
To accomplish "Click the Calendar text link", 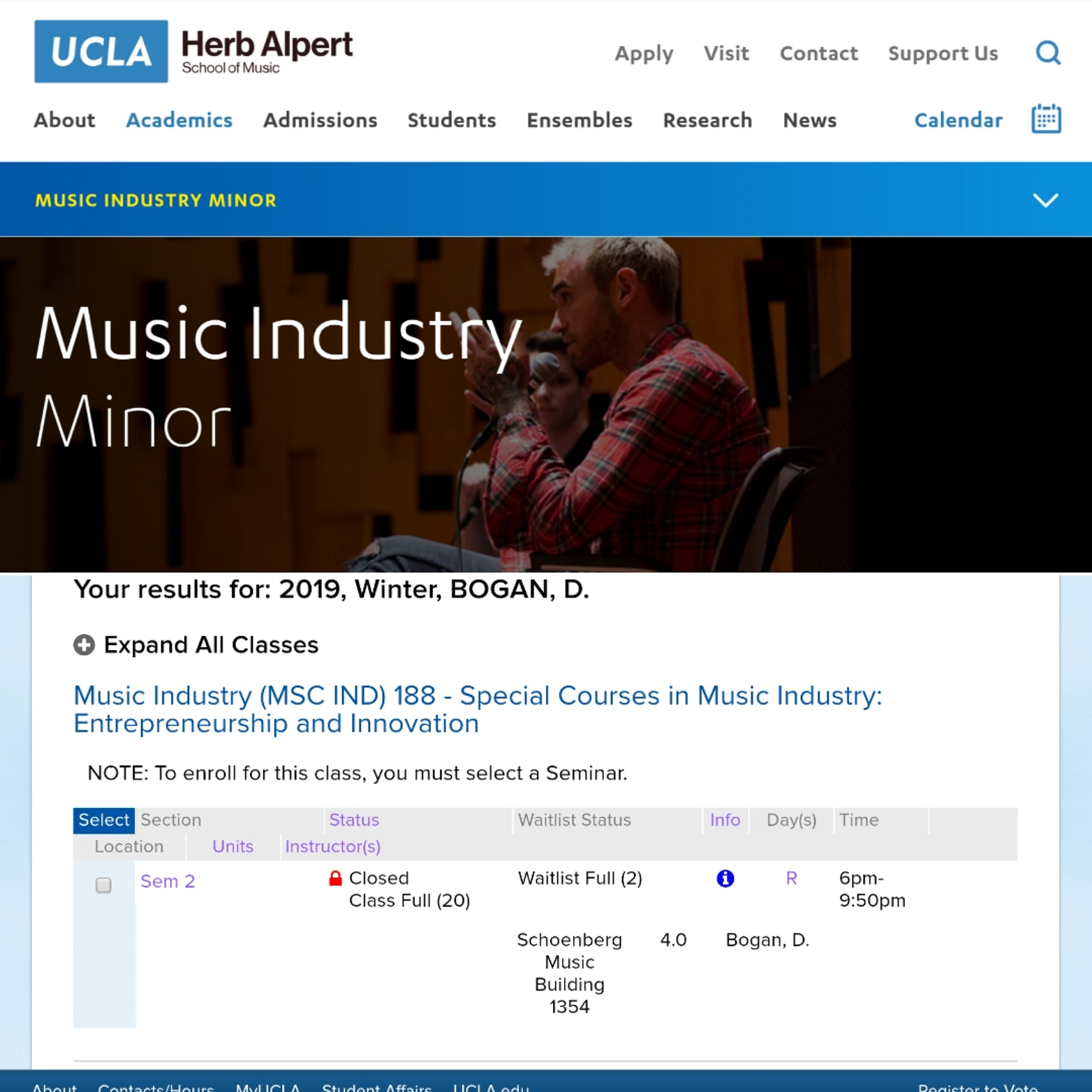I will click(958, 120).
